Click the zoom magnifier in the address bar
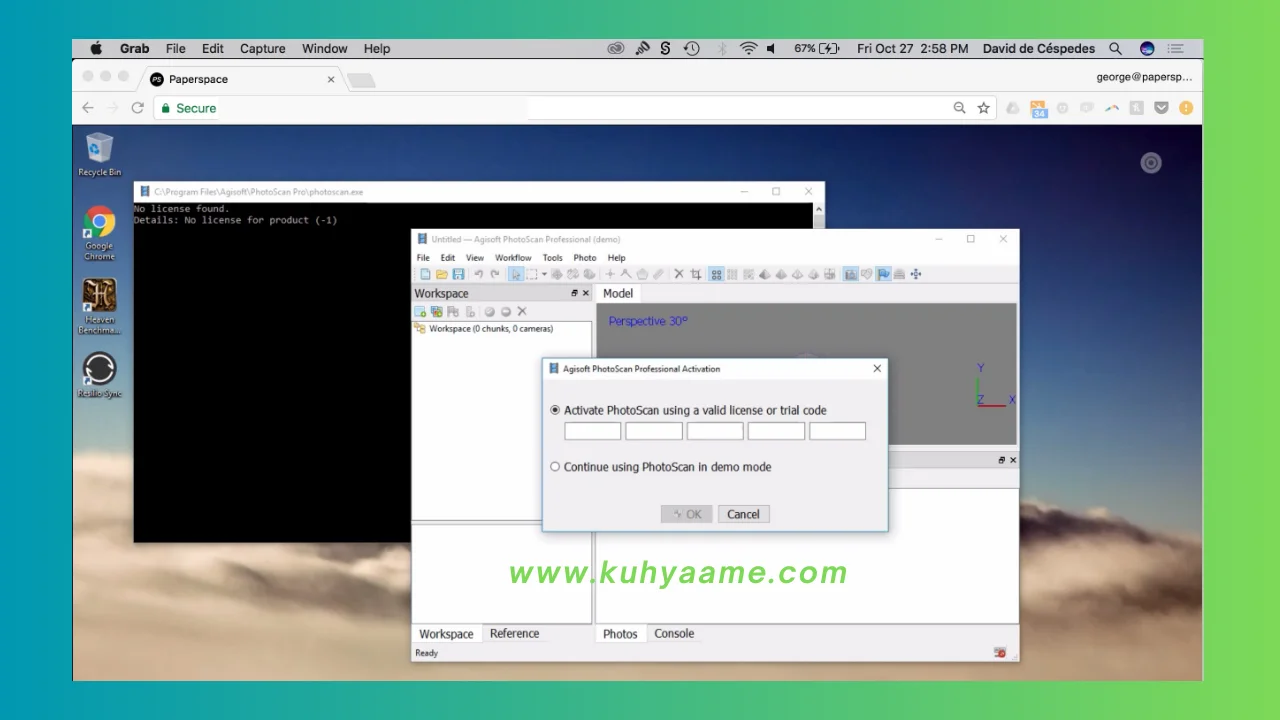Viewport: 1280px width, 720px height. coord(959,108)
